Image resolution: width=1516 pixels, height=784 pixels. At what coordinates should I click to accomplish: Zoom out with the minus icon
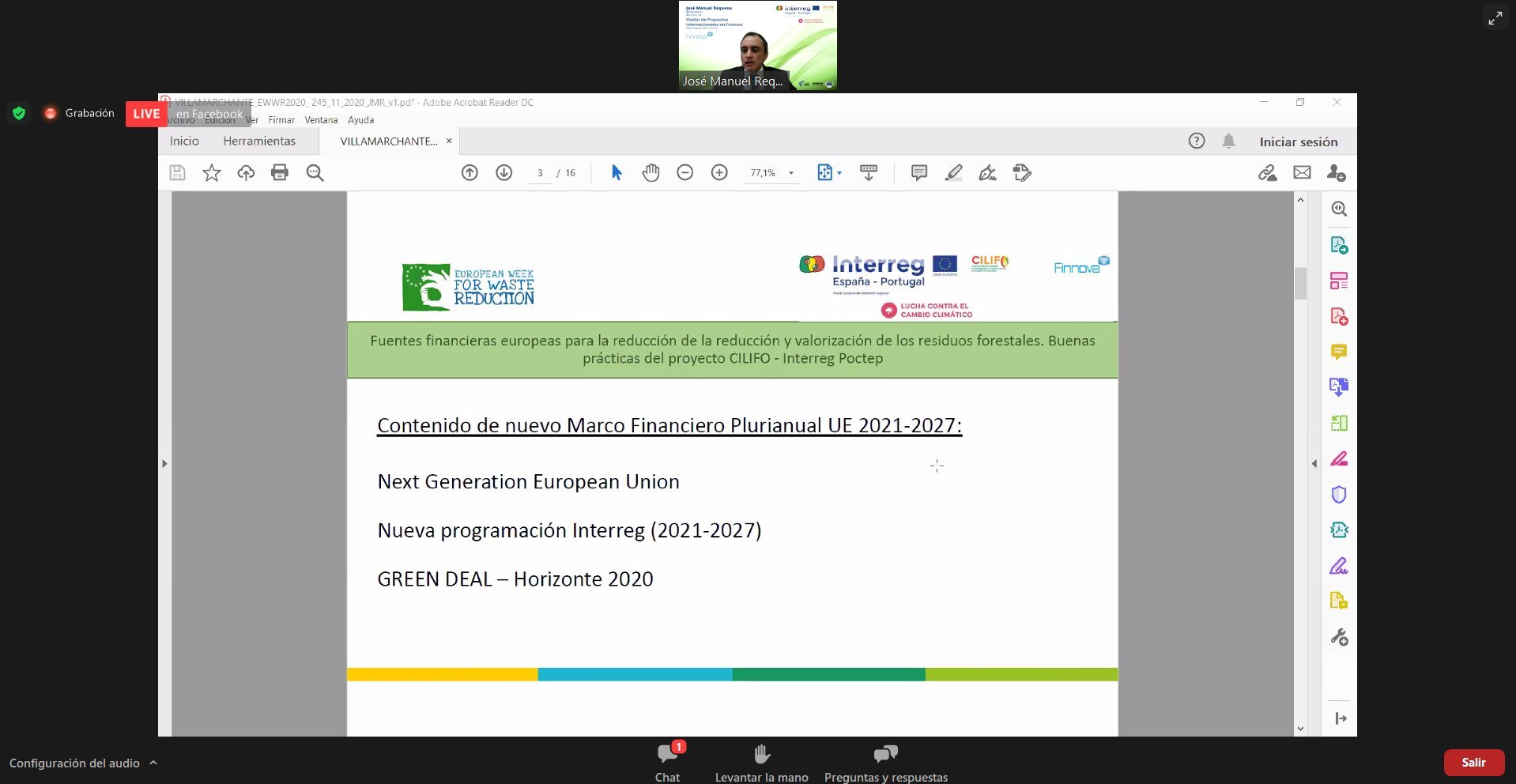click(x=685, y=172)
